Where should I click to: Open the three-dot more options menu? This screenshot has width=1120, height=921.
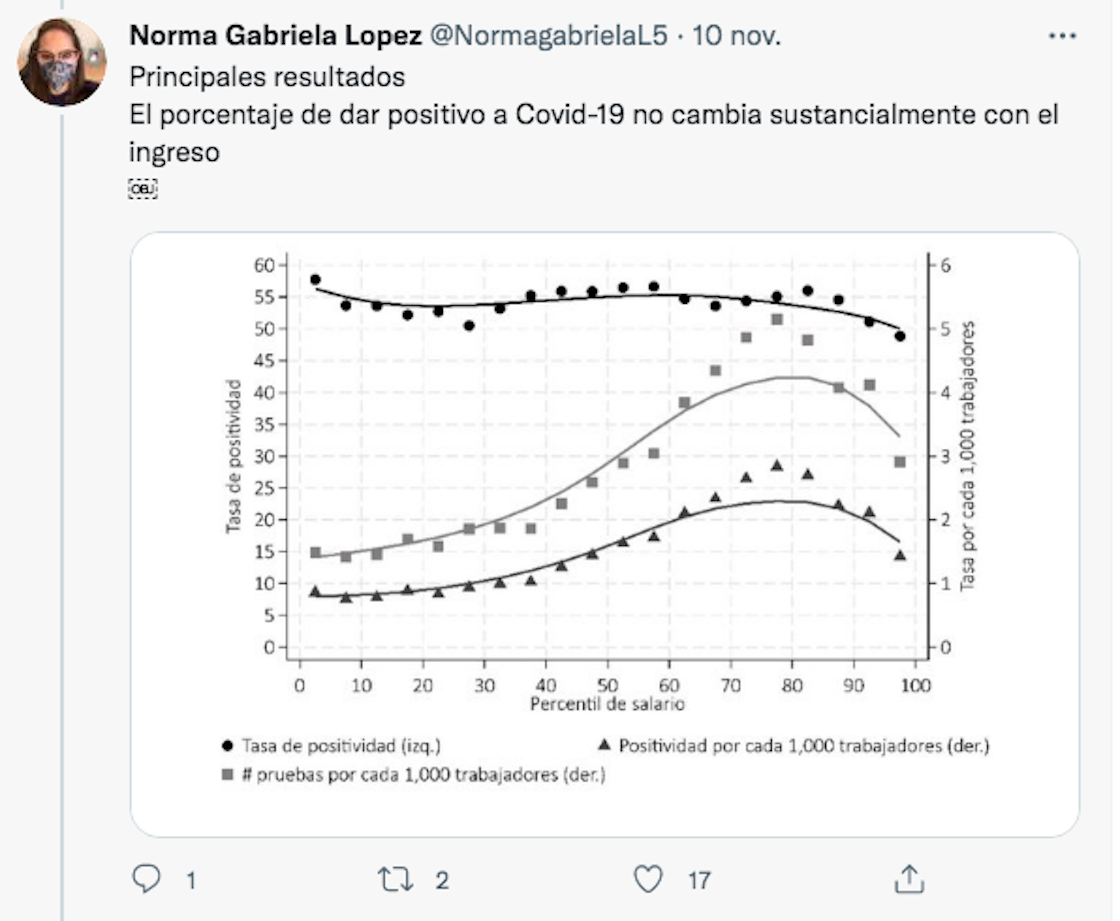[x=1062, y=36]
